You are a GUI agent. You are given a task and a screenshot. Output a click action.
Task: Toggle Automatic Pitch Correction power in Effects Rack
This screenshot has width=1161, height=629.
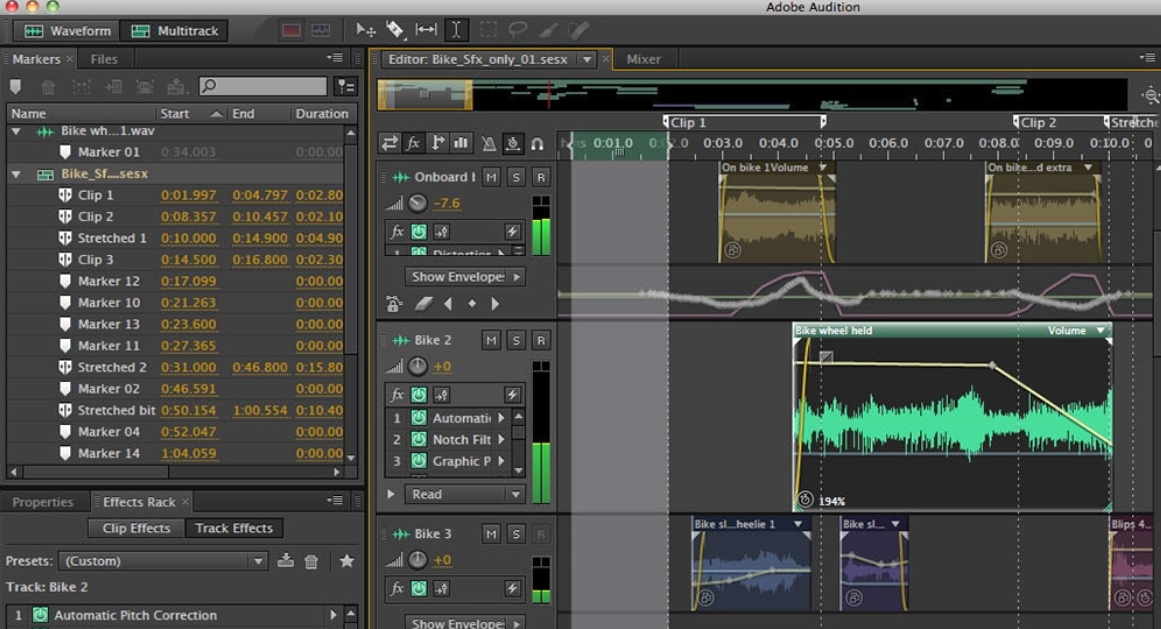pos(40,615)
